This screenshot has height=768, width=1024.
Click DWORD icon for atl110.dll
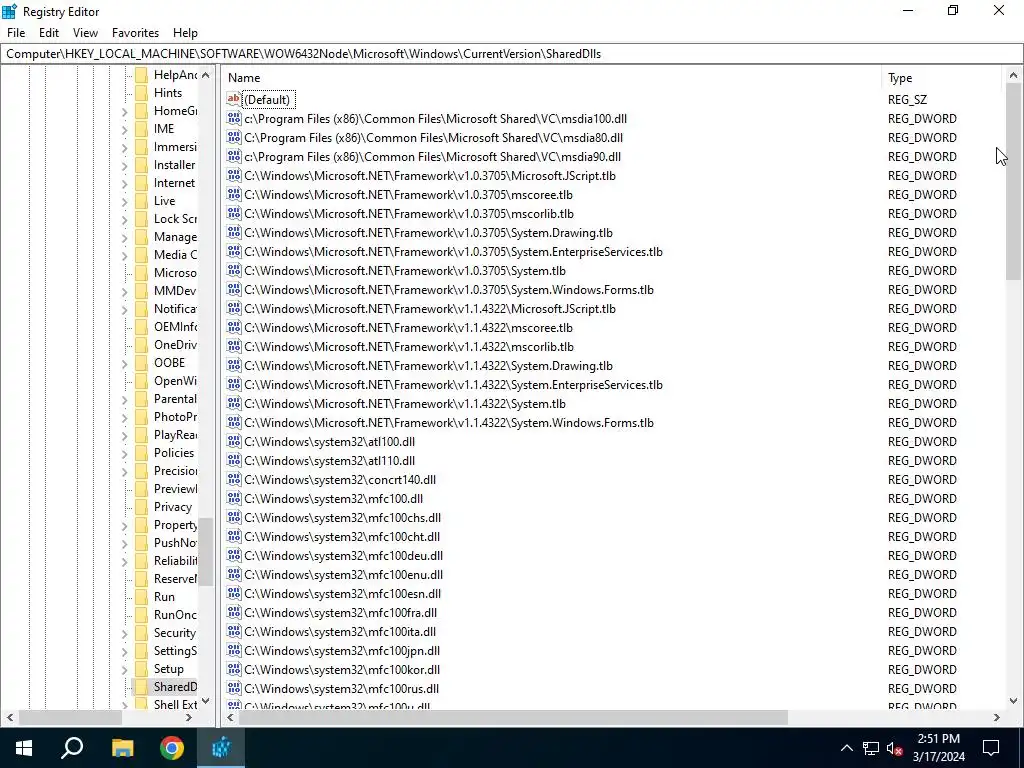point(234,460)
